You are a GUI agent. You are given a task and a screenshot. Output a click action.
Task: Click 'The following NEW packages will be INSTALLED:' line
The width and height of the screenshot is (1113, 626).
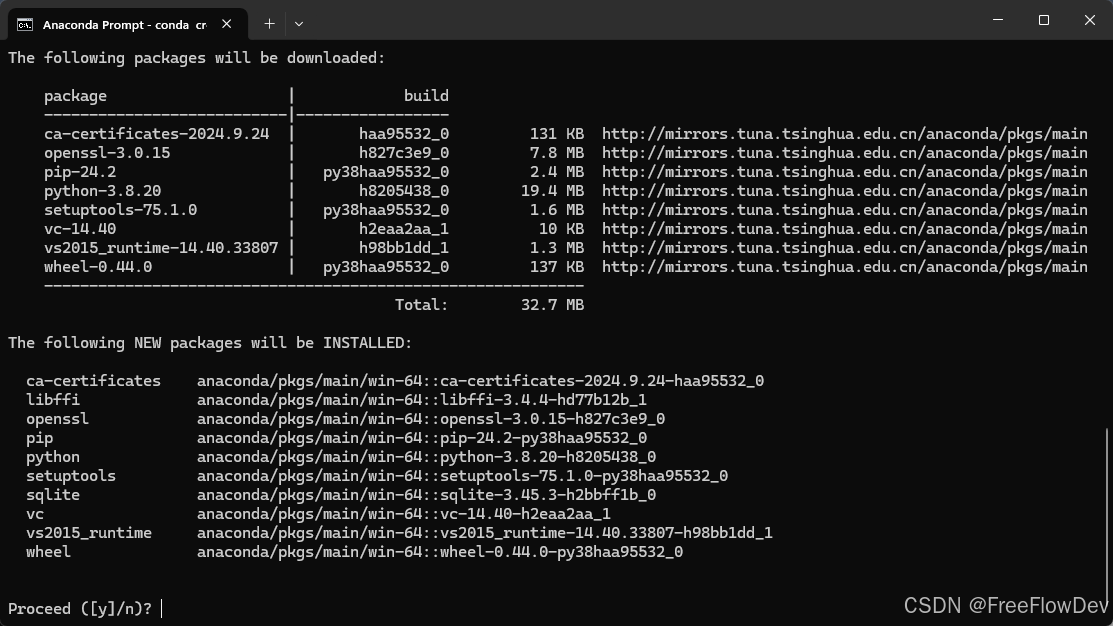tap(210, 344)
